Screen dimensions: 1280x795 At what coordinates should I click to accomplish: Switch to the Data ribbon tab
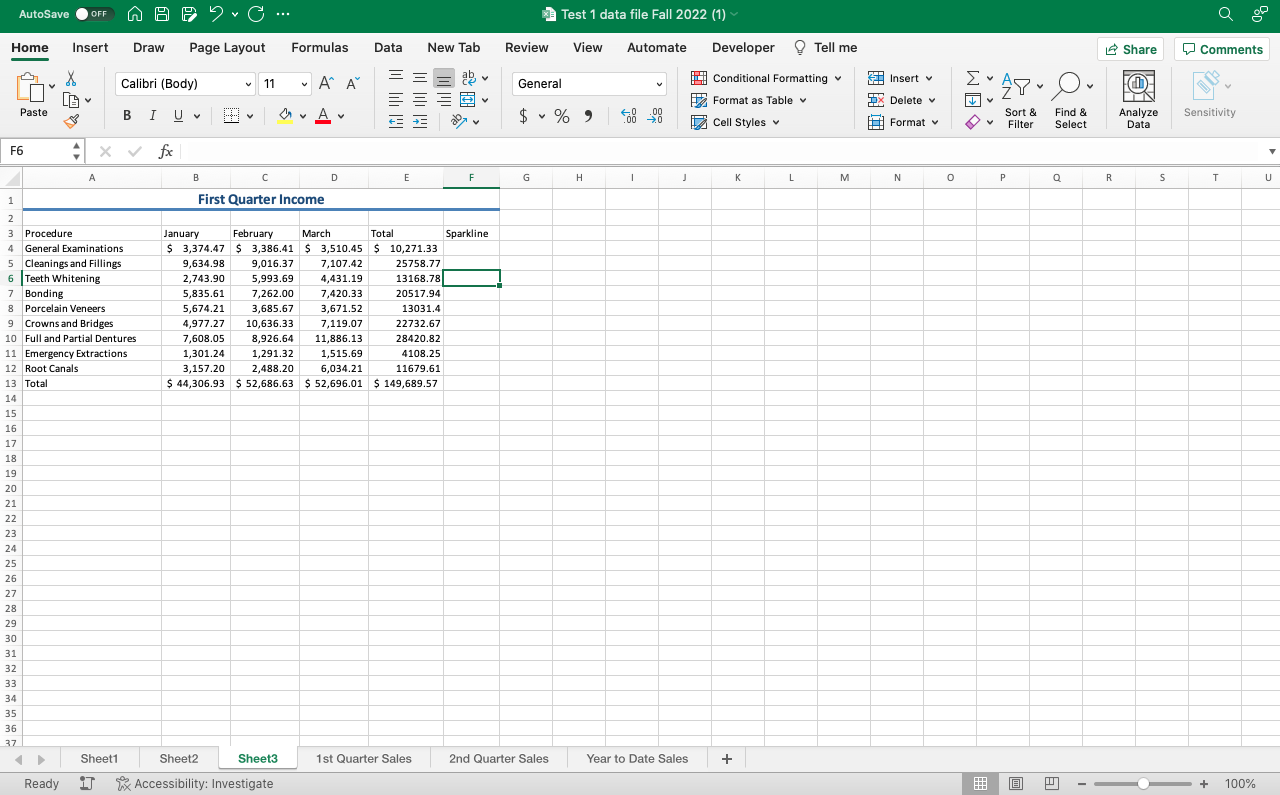[x=388, y=47]
